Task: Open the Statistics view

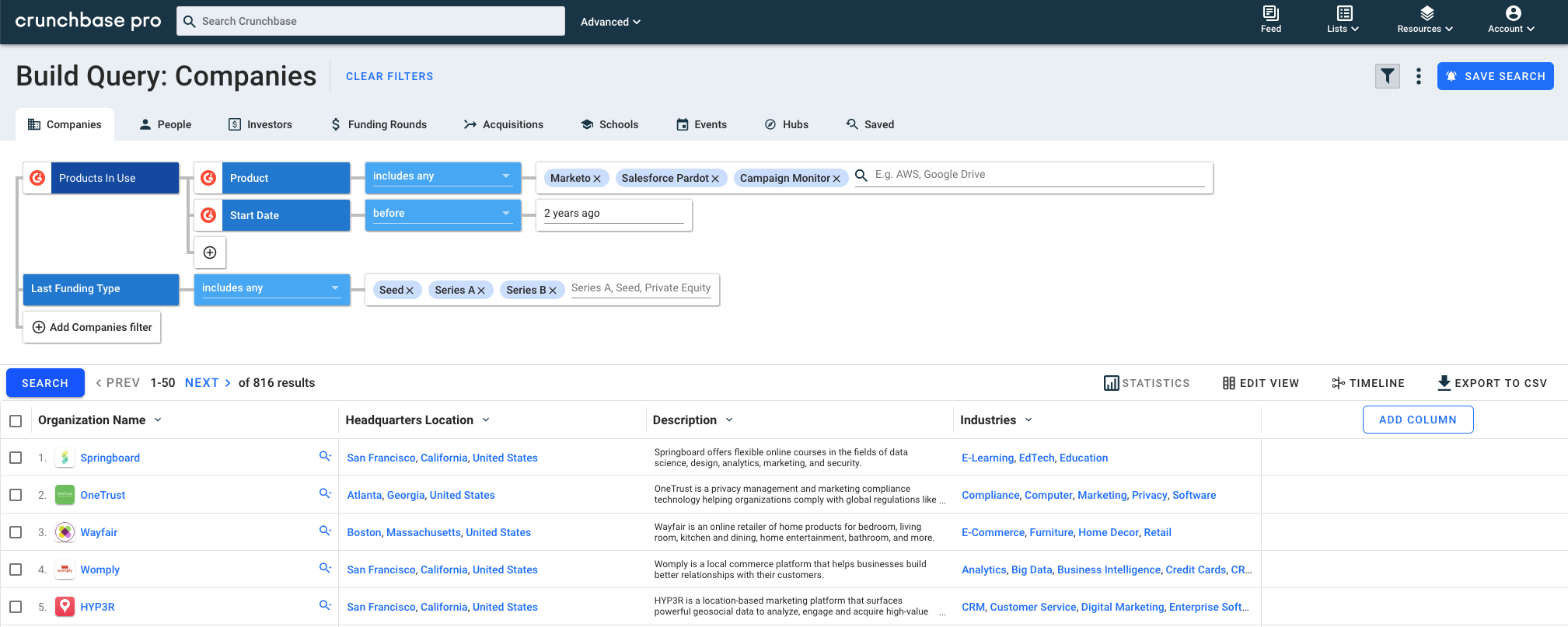Action: pos(1147,383)
